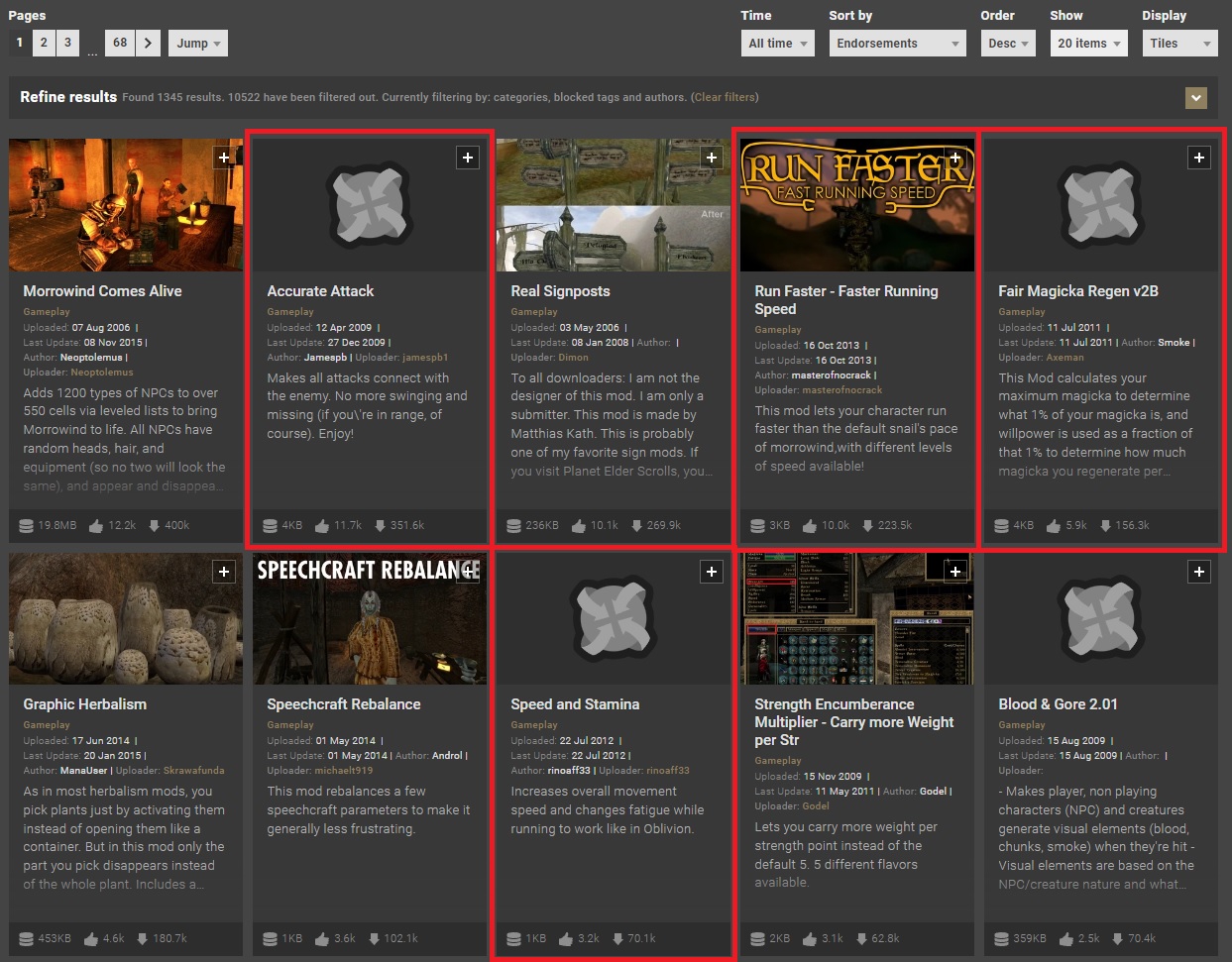Click the plus icon on Speechcraft Rebalance tile
Image resolution: width=1232 pixels, height=962 pixels.
[468, 572]
